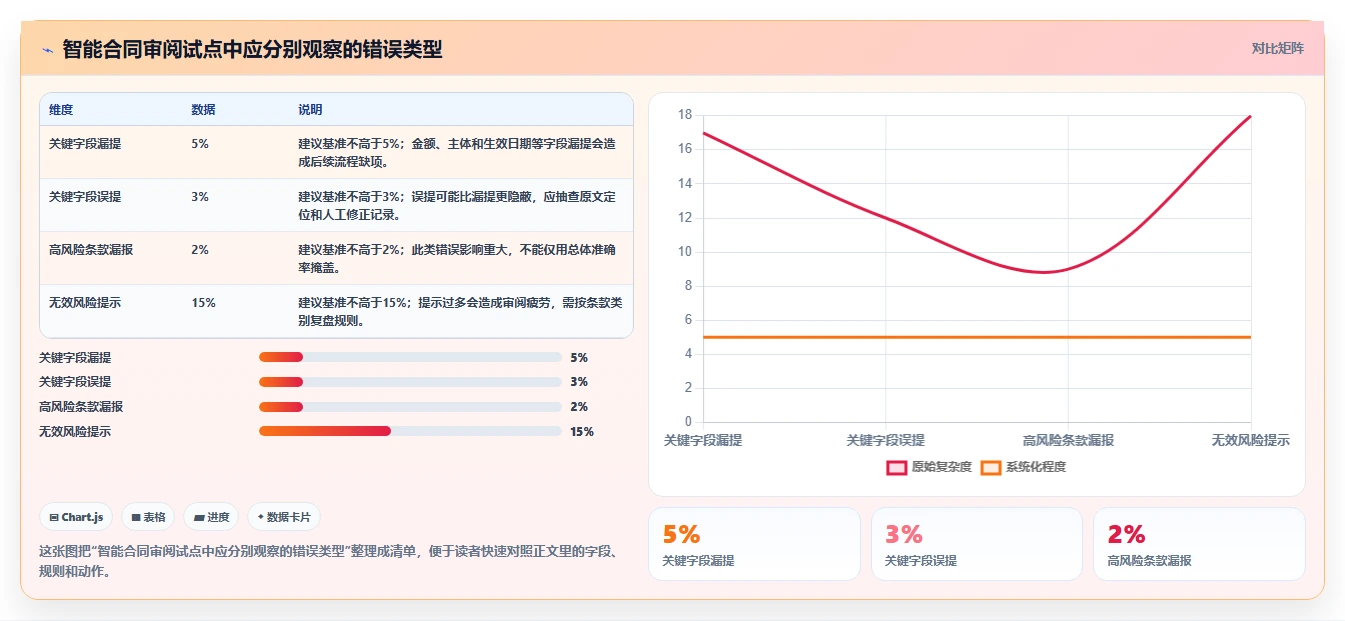The width and height of the screenshot is (1345, 621).
Task: Click the page title 智能合同审阅试点
Action: [252, 49]
